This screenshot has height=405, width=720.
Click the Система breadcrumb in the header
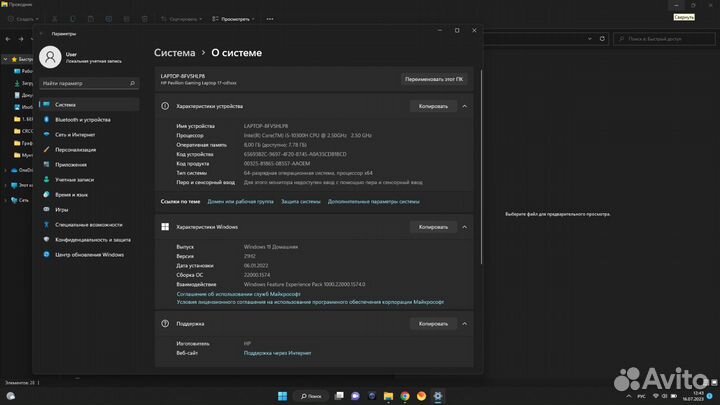[x=174, y=53]
